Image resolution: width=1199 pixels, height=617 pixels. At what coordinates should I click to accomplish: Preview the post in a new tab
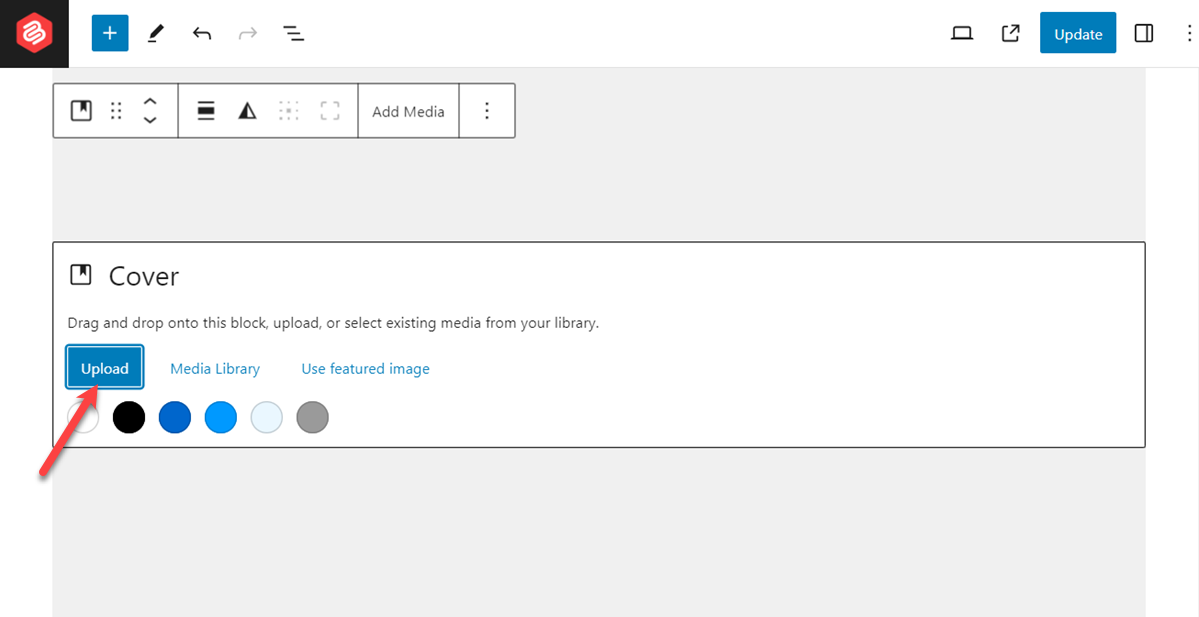1009,32
